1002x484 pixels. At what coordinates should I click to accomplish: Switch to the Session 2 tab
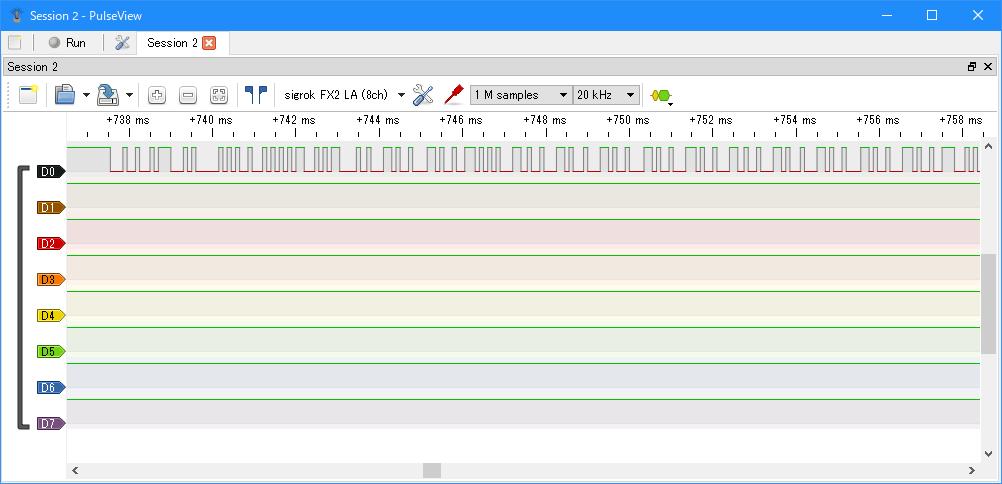tap(172, 43)
